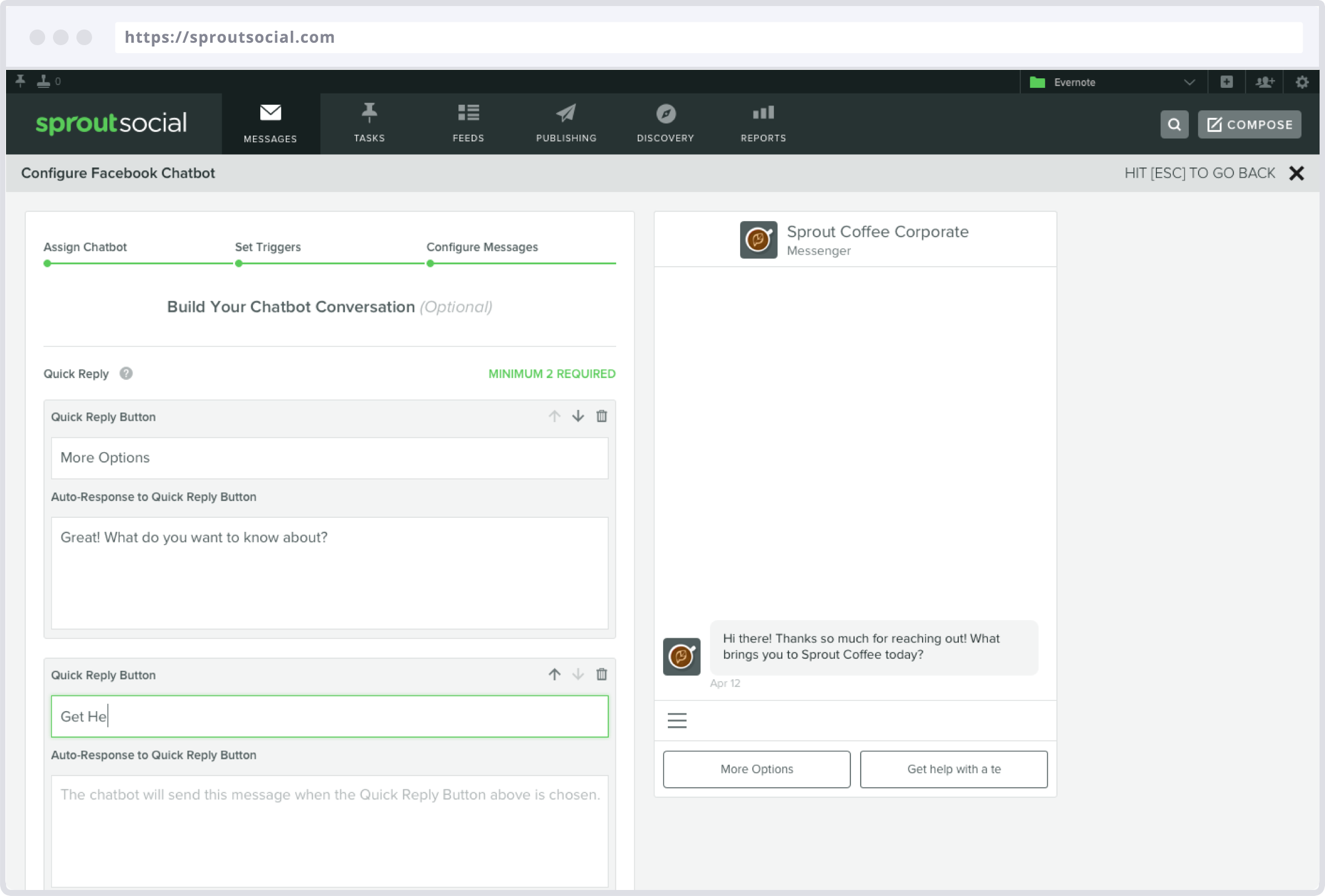Click the 'Get help with a te' preview button
Screen dimensions: 1325x896
tap(953, 769)
